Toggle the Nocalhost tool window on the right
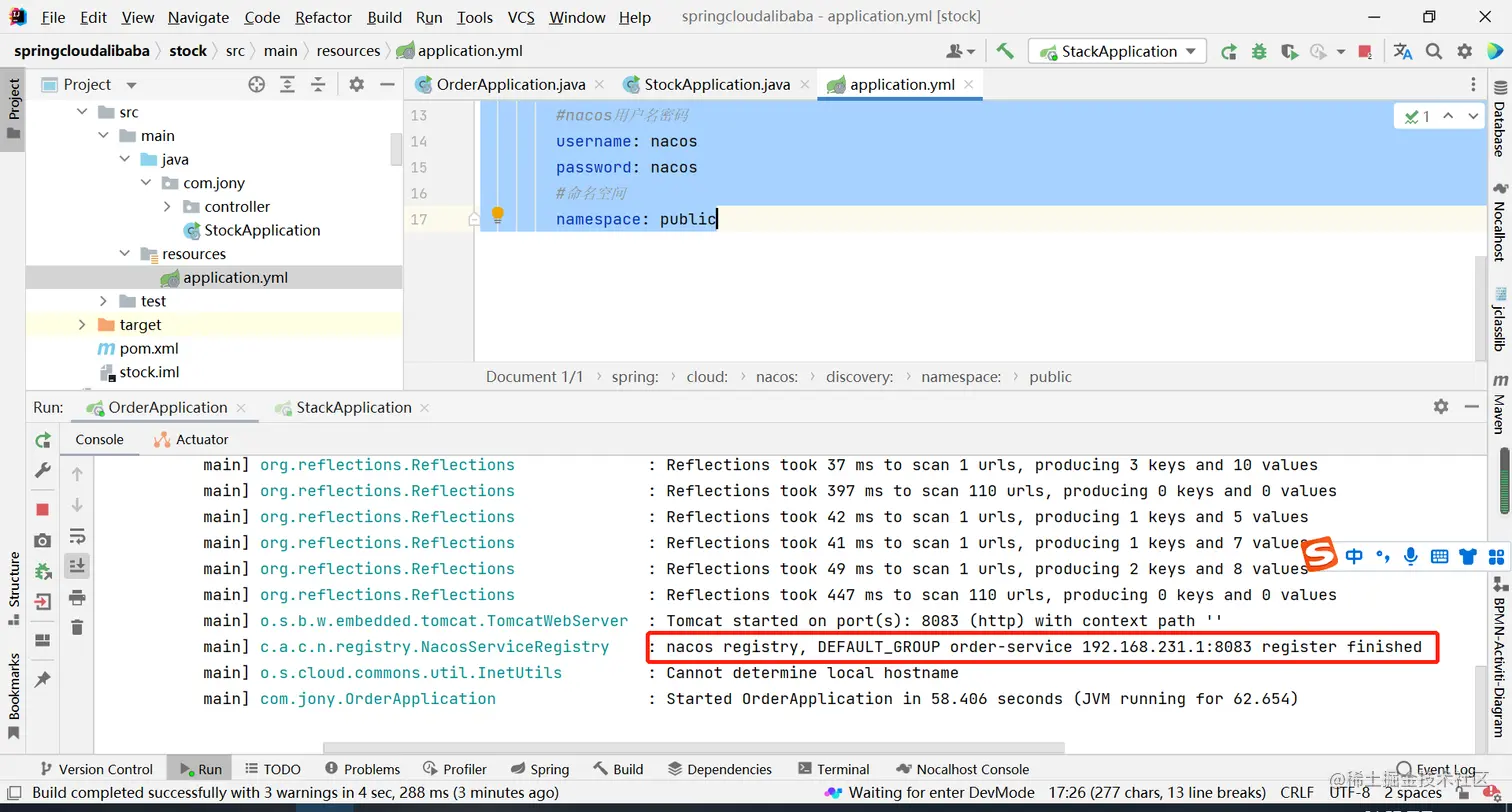Image resolution: width=1512 pixels, height=812 pixels. [x=1500, y=222]
